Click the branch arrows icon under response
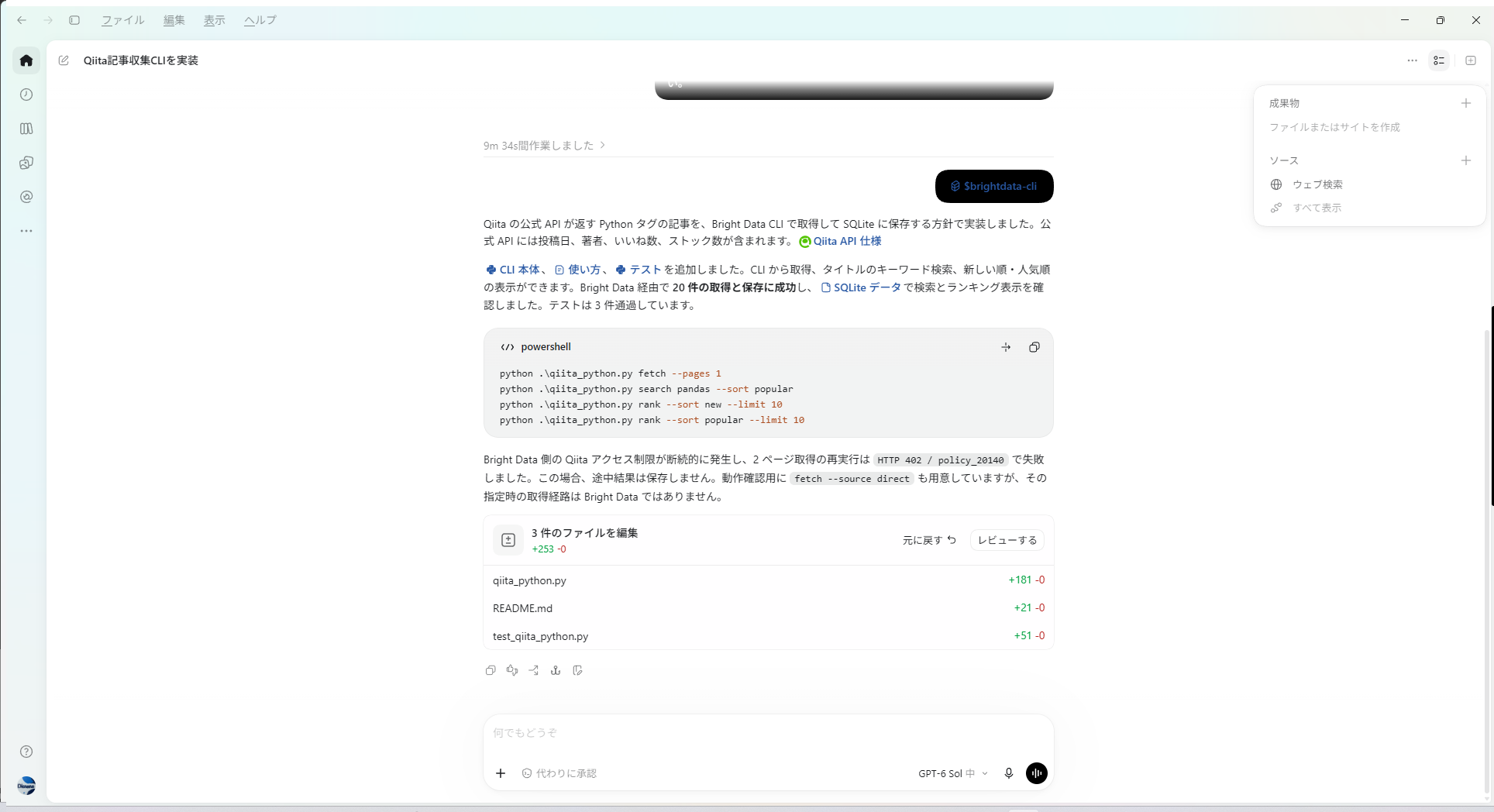Viewport: 1494px width, 812px height. pyautogui.click(x=534, y=670)
